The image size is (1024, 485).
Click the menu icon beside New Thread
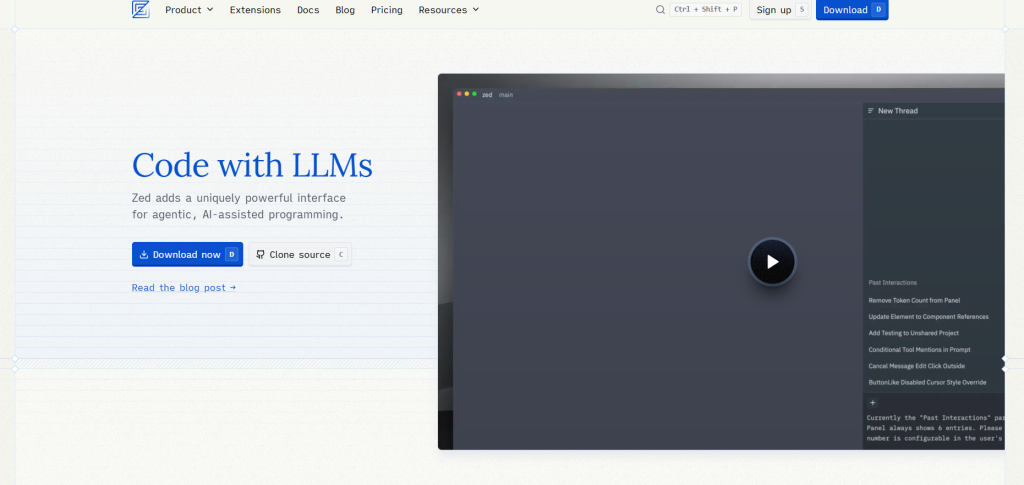click(x=871, y=111)
